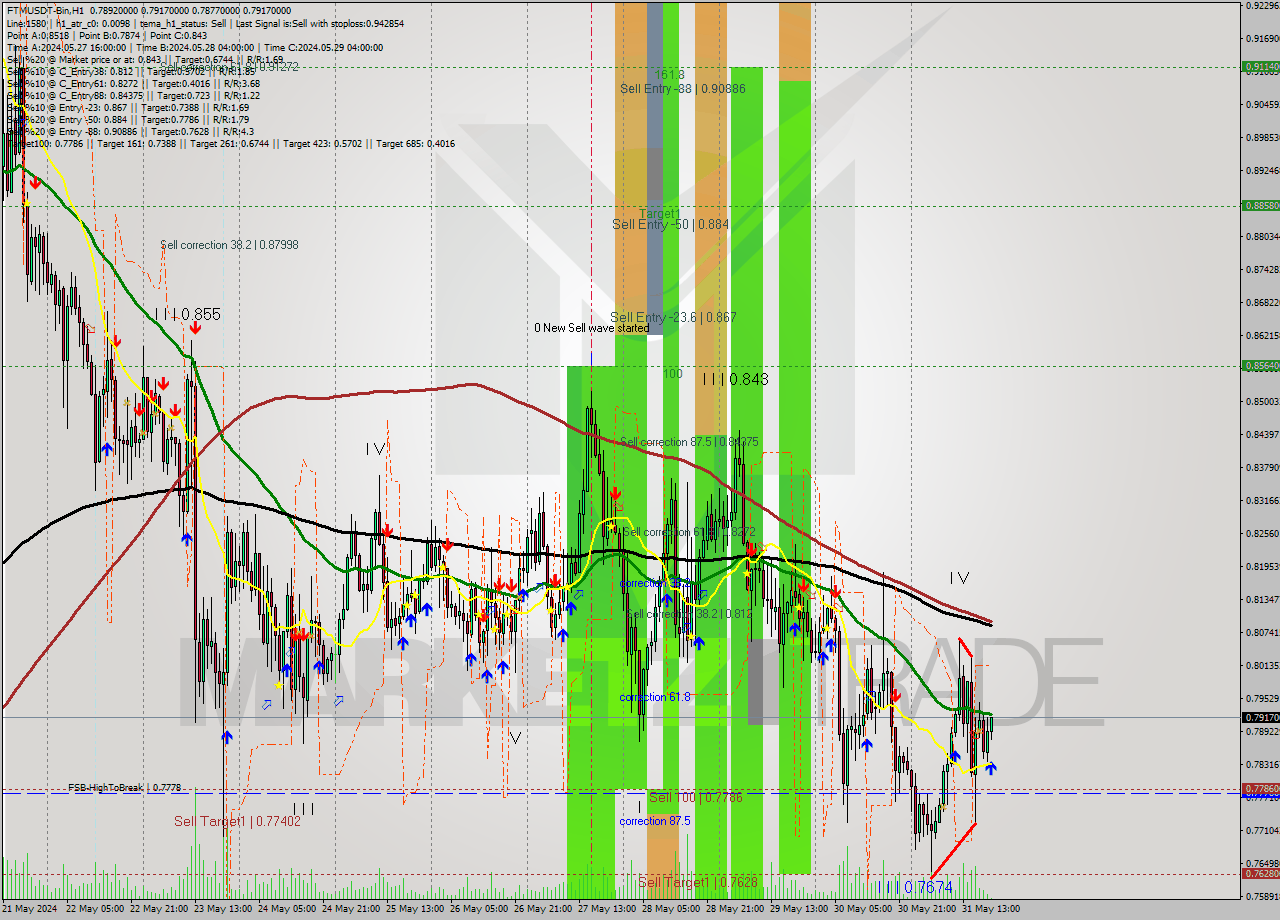Click the 'Sell 100 | 0.7786' label
Image resolution: width=1280 pixels, height=920 pixels.
(x=695, y=798)
